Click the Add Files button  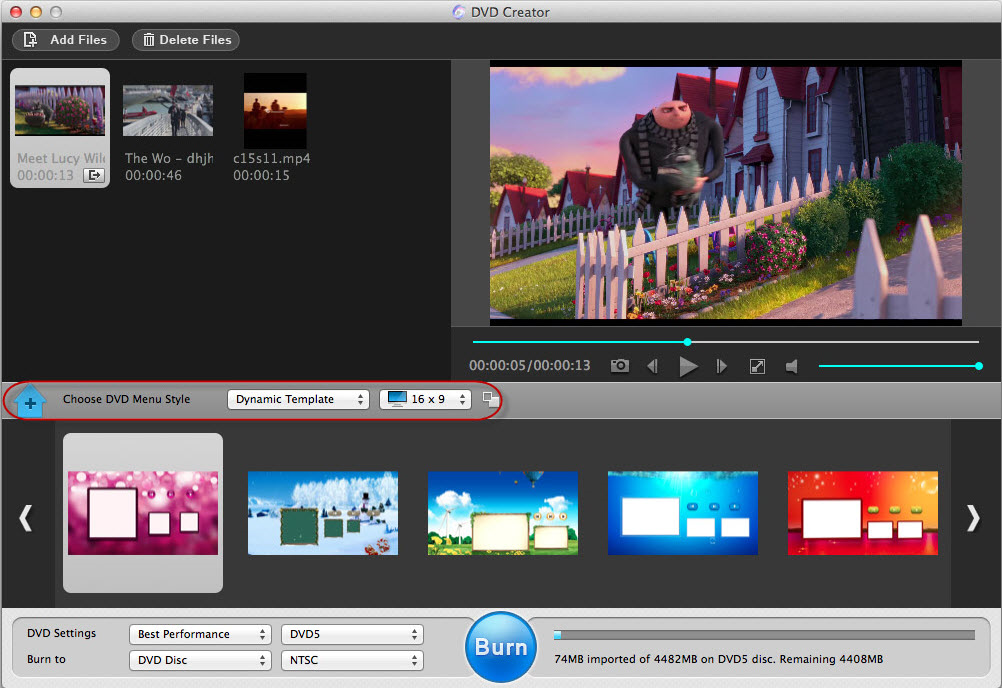point(66,40)
